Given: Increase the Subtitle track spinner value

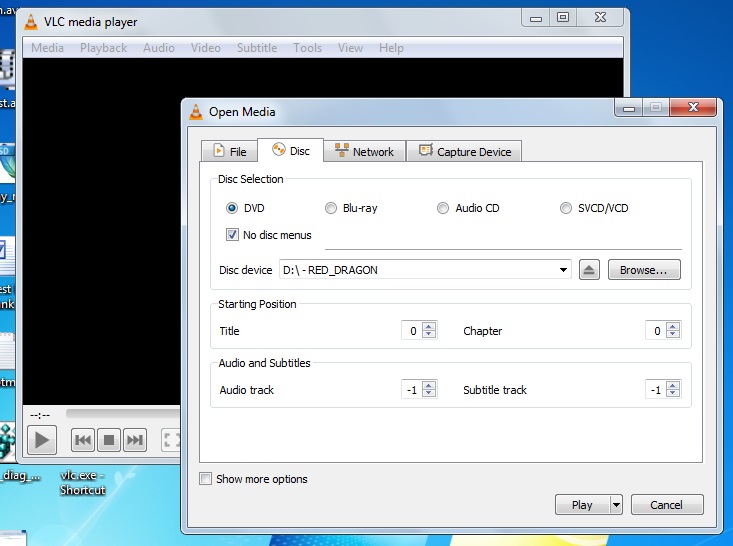Looking at the screenshot, I should (673, 385).
